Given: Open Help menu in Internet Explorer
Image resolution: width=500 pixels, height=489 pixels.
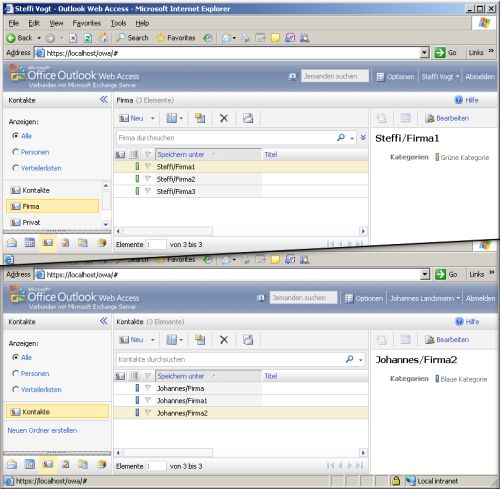Looking at the screenshot, I should click(142, 23).
